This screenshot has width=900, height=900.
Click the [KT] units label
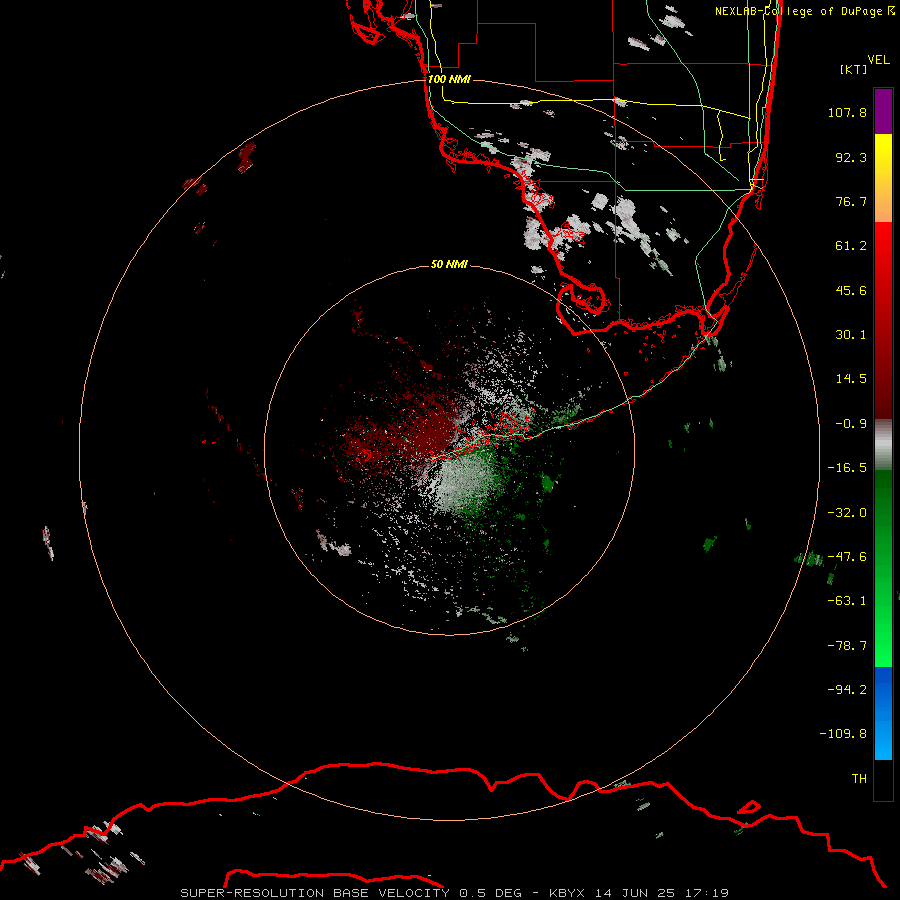click(854, 69)
